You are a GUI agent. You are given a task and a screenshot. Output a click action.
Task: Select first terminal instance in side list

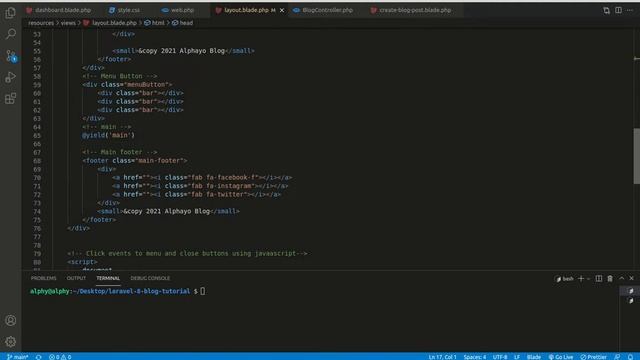tap(630, 291)
